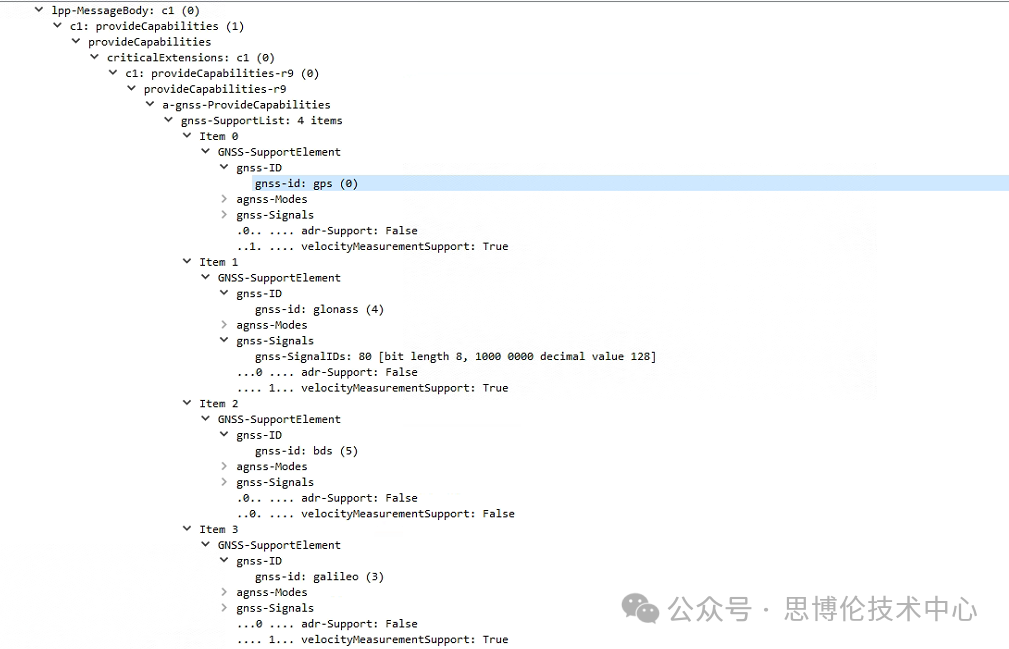
Task: Expand agnss-Modes under the bds element
Action: (x=225, y=467)
